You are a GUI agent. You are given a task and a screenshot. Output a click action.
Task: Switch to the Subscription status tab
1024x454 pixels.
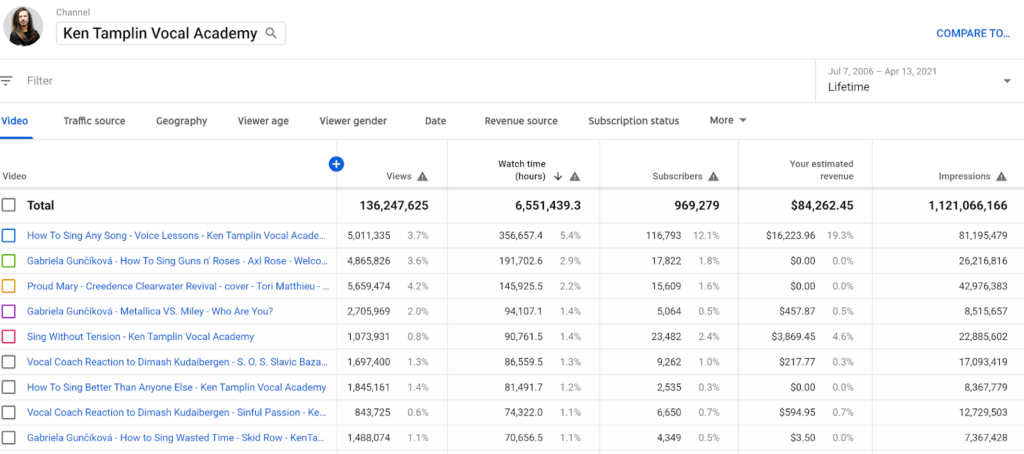(633, 121)
